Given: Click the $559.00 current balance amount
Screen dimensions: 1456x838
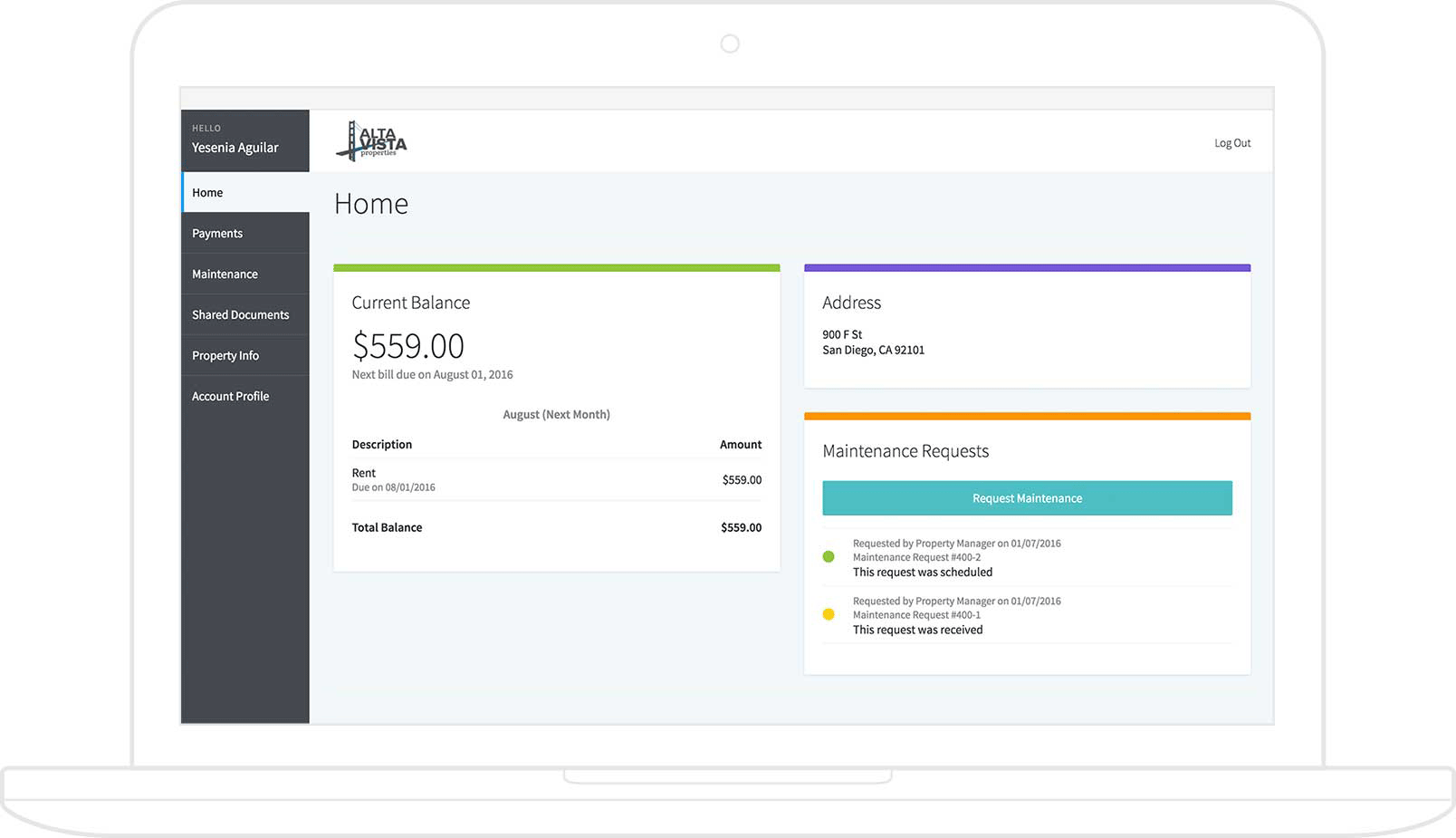Looking at the screenshot, I should (407, 346).
